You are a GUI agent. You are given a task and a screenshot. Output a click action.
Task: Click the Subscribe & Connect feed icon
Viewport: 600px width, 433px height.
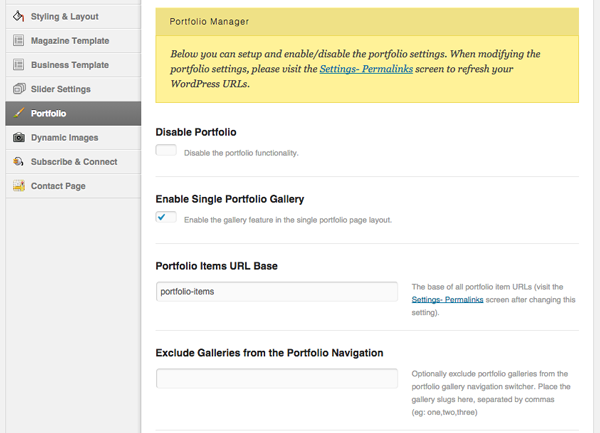pyautogui.click(x=18, y=161)
